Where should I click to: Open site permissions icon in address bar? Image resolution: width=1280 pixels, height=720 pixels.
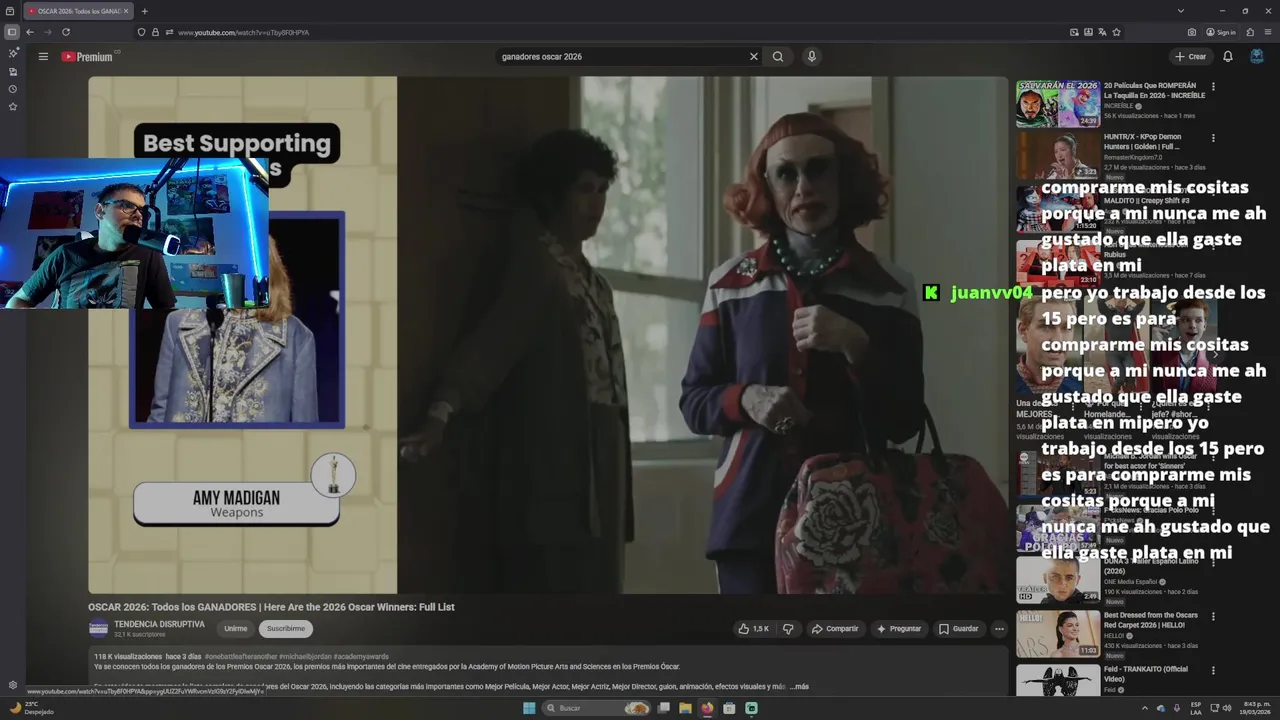(x=169, y=32)
